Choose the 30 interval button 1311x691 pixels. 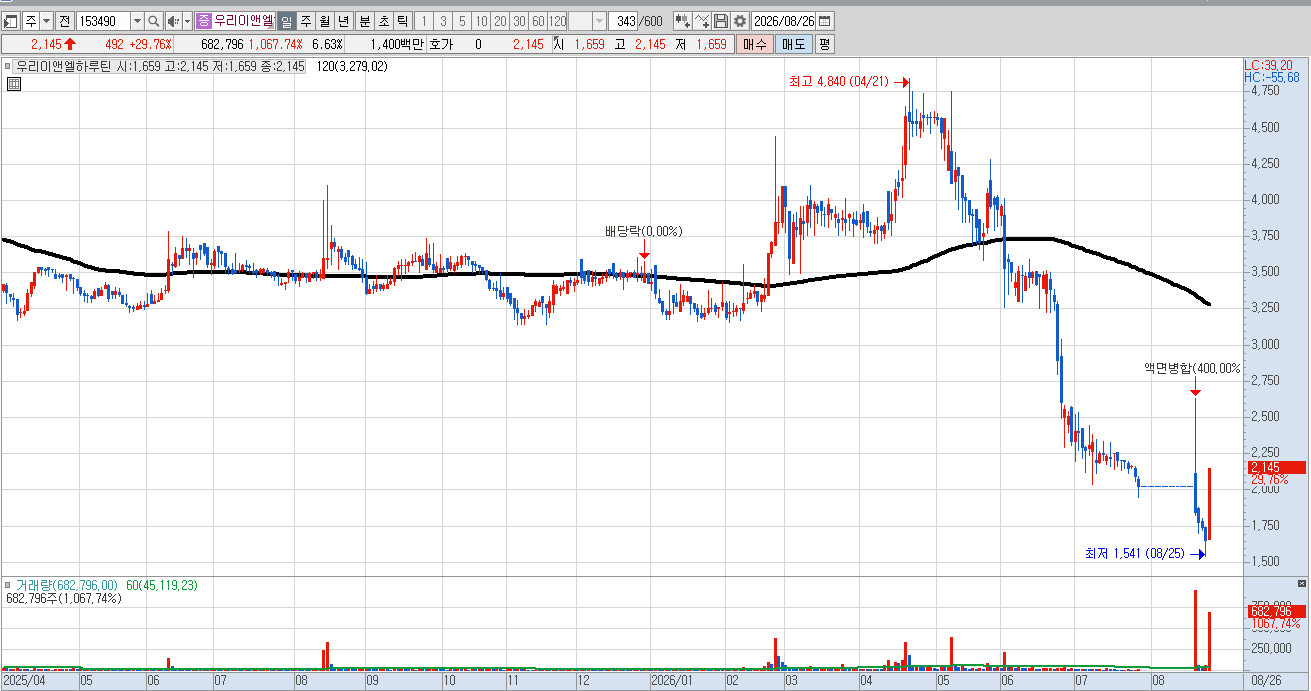point(520,21)
